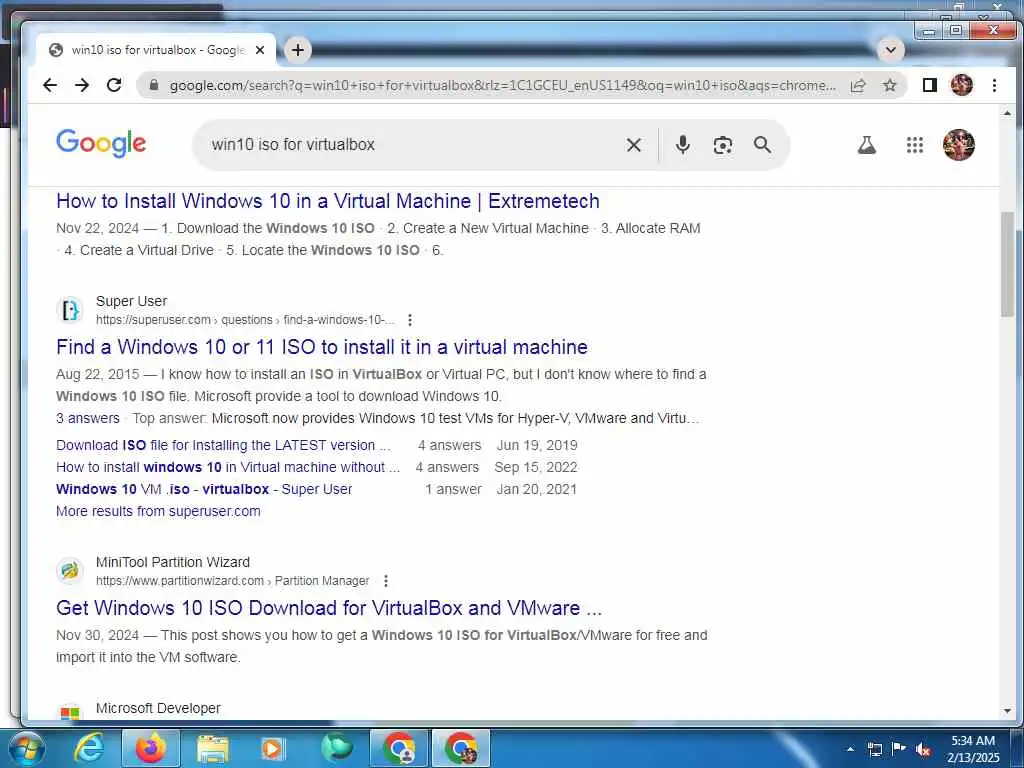Open media player from taskbar
Viewport: 1024px width, 768px height.
pyautogui.click(x=272, y=748)
